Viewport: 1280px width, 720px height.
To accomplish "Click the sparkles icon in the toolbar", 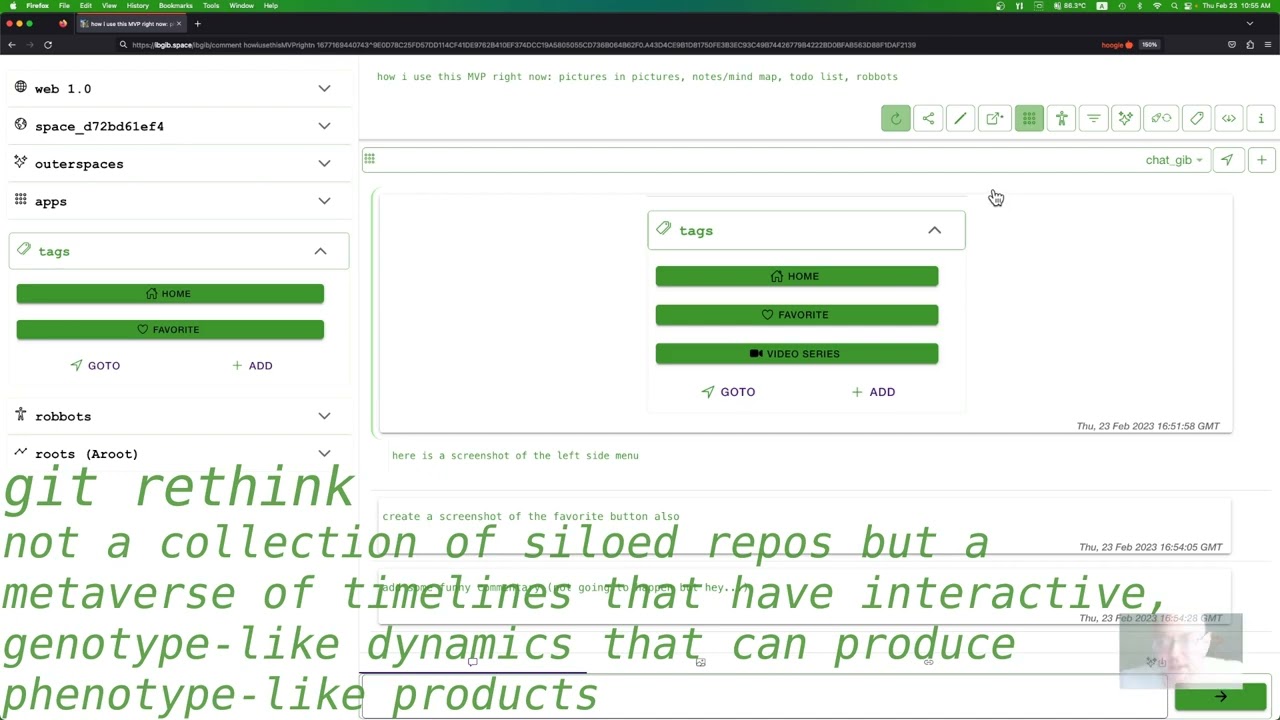I will [1126, 119].
